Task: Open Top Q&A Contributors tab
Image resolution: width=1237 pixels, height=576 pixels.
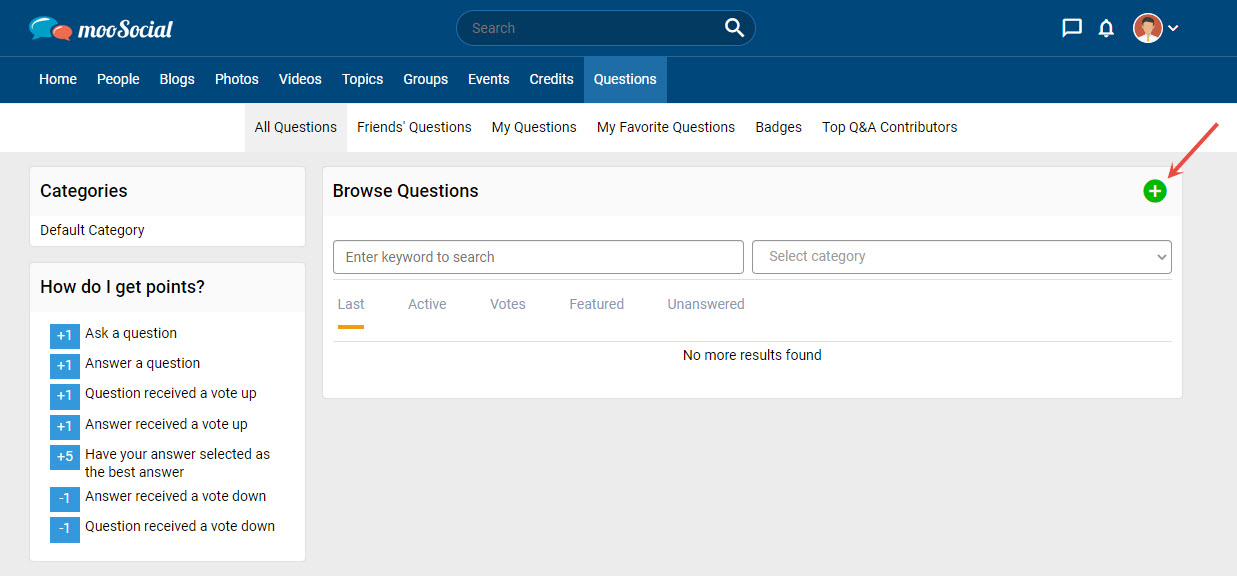Action: [890, 127]
